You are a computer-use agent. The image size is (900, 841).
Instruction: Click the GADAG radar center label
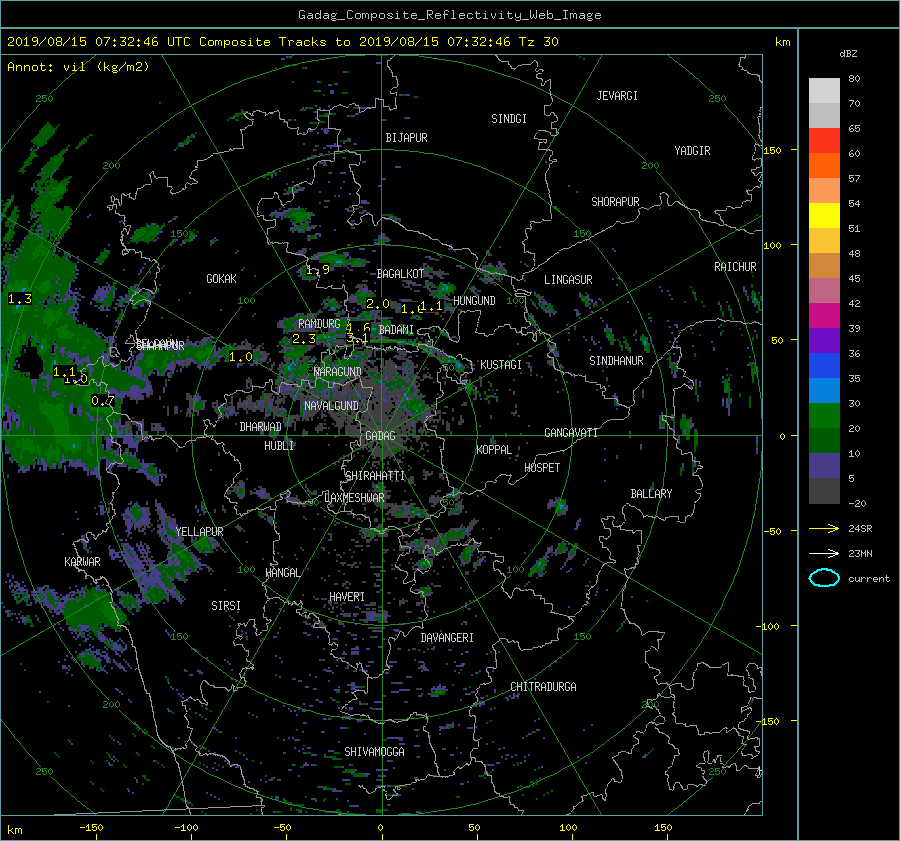[380, 436]
